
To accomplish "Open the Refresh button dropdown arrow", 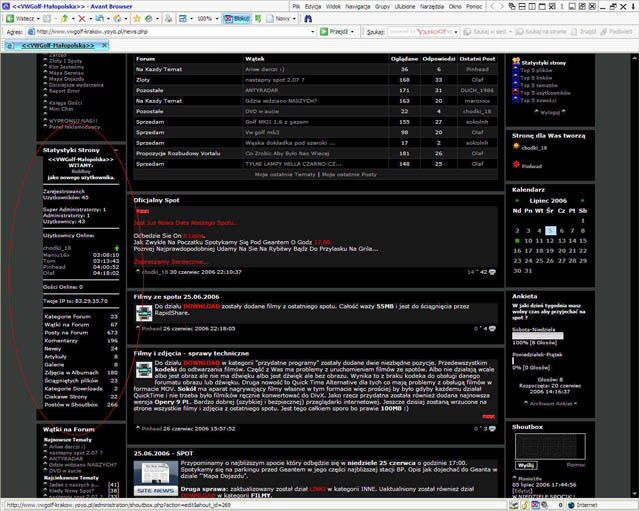I will (x=108, y=19).
